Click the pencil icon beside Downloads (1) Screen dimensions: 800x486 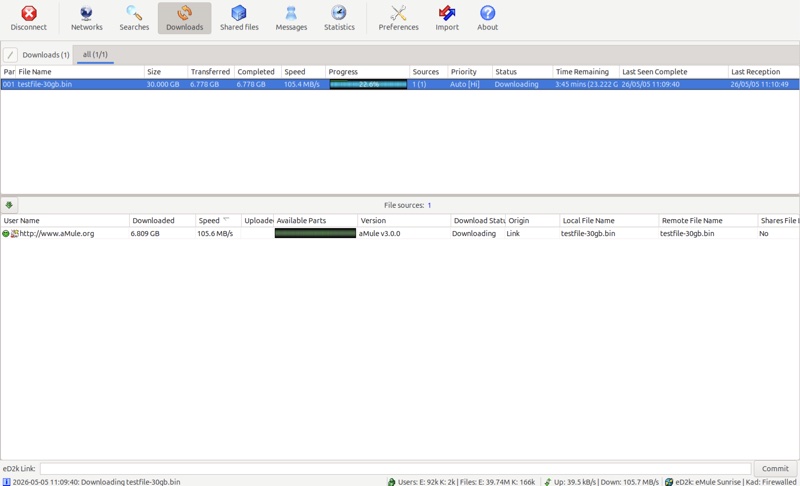tap(10, 55)
